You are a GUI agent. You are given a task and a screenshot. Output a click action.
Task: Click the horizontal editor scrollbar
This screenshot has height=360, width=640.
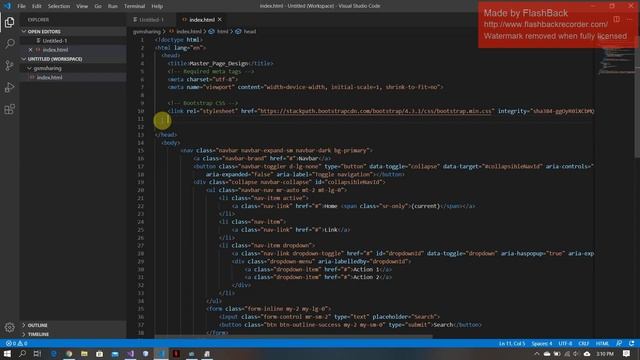[293, 337]
